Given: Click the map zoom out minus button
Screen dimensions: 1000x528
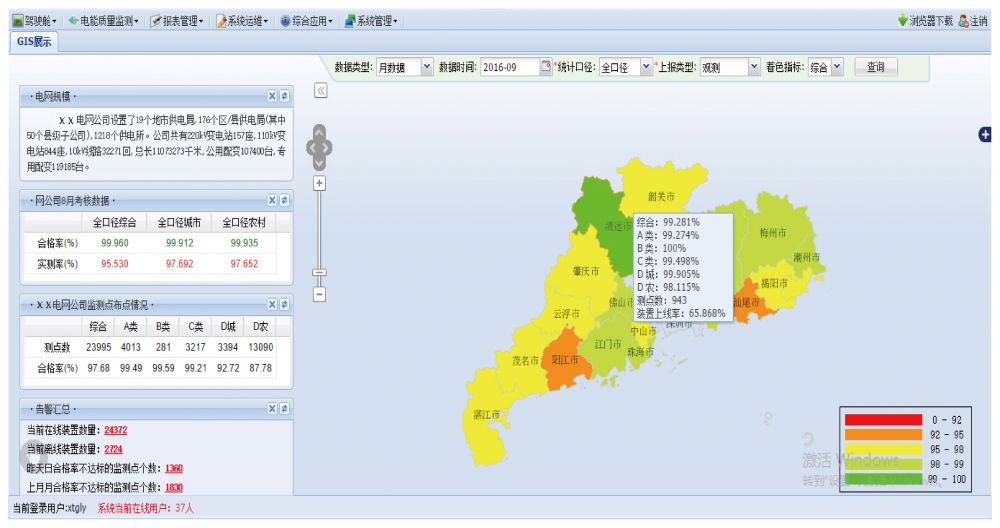Looking at the screenshot, I should point(319,294).
